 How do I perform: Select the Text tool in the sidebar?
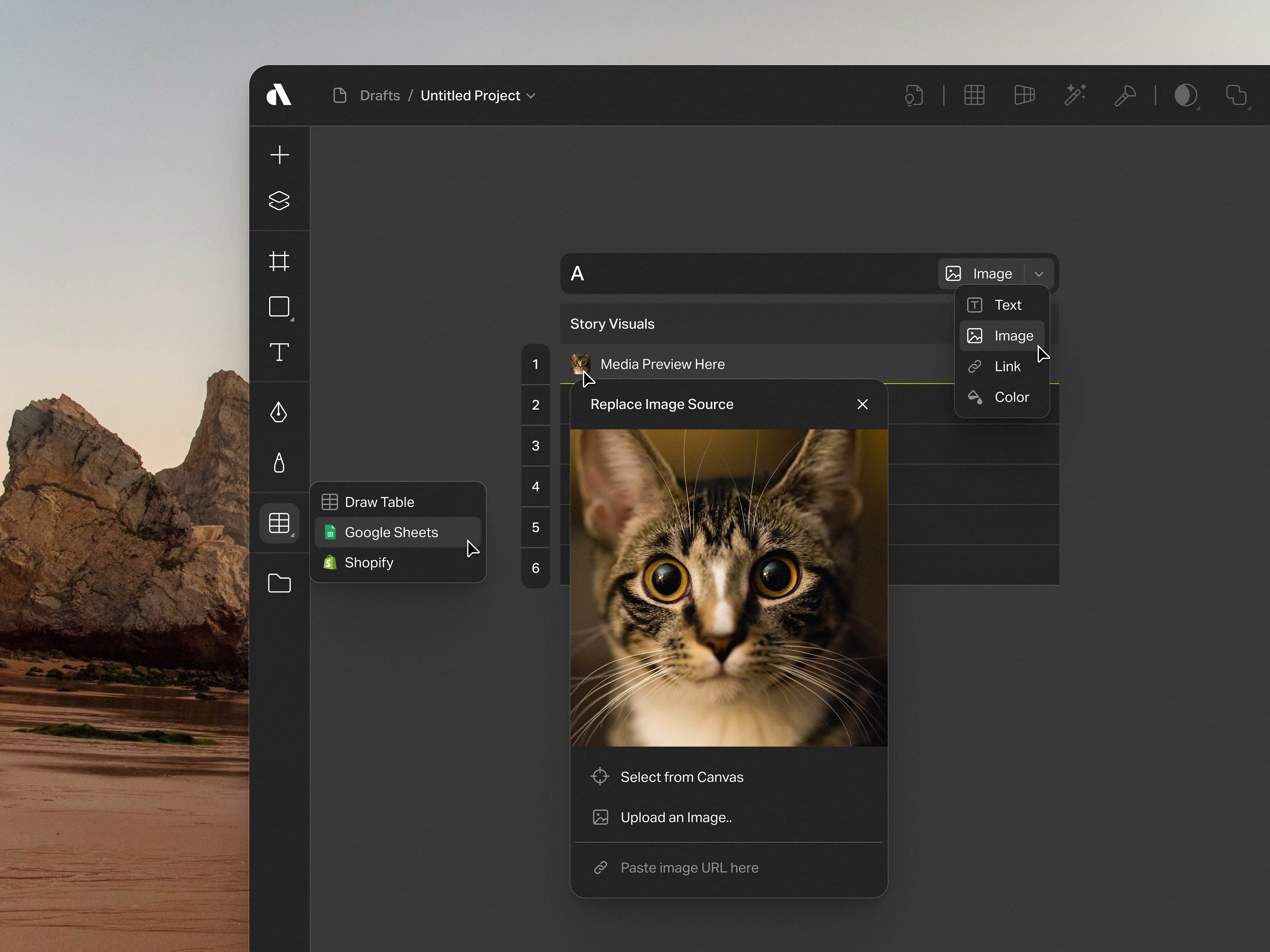[x=280, y=352]
